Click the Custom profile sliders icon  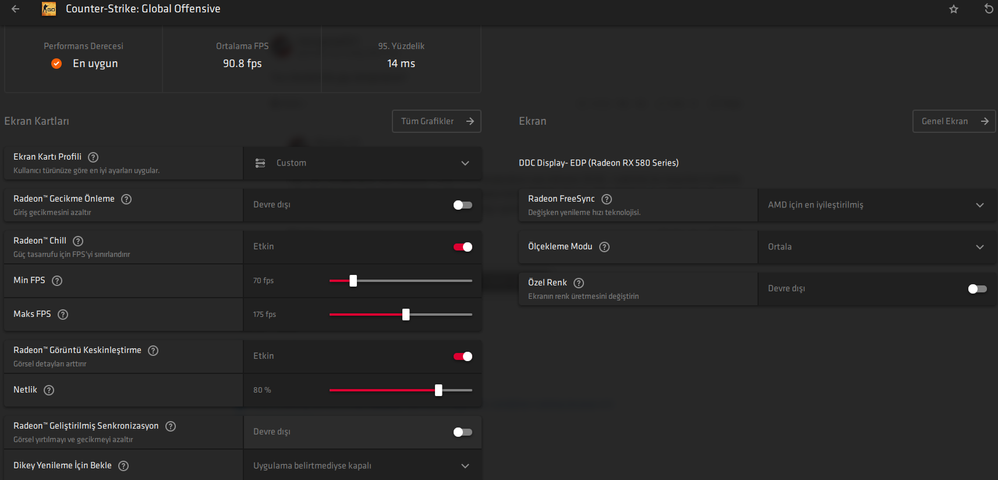pyautogui.click(x=260, y=163)
